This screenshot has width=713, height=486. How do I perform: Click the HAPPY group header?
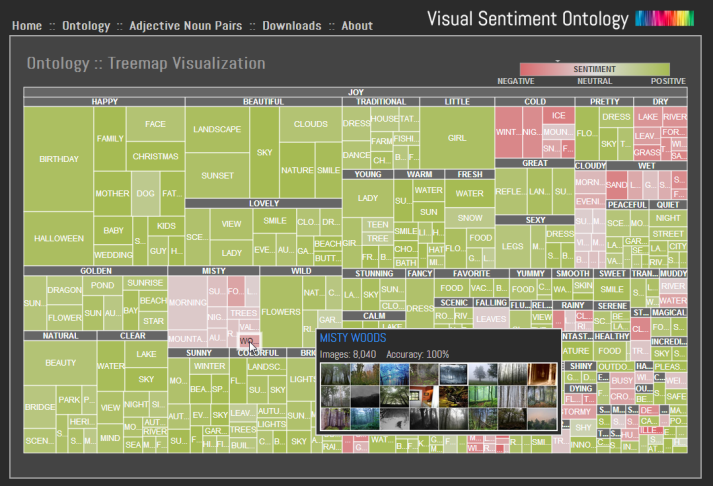click(x=104, y=101)
